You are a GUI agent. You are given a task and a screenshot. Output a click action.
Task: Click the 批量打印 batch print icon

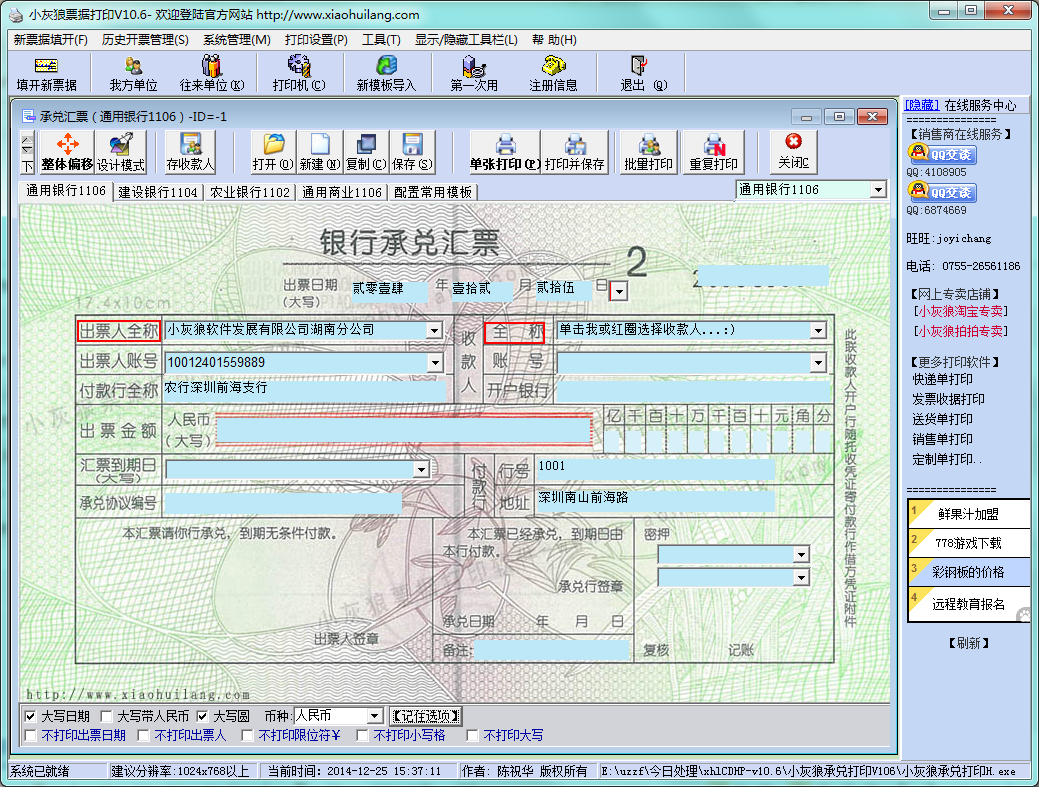(648, 152)
